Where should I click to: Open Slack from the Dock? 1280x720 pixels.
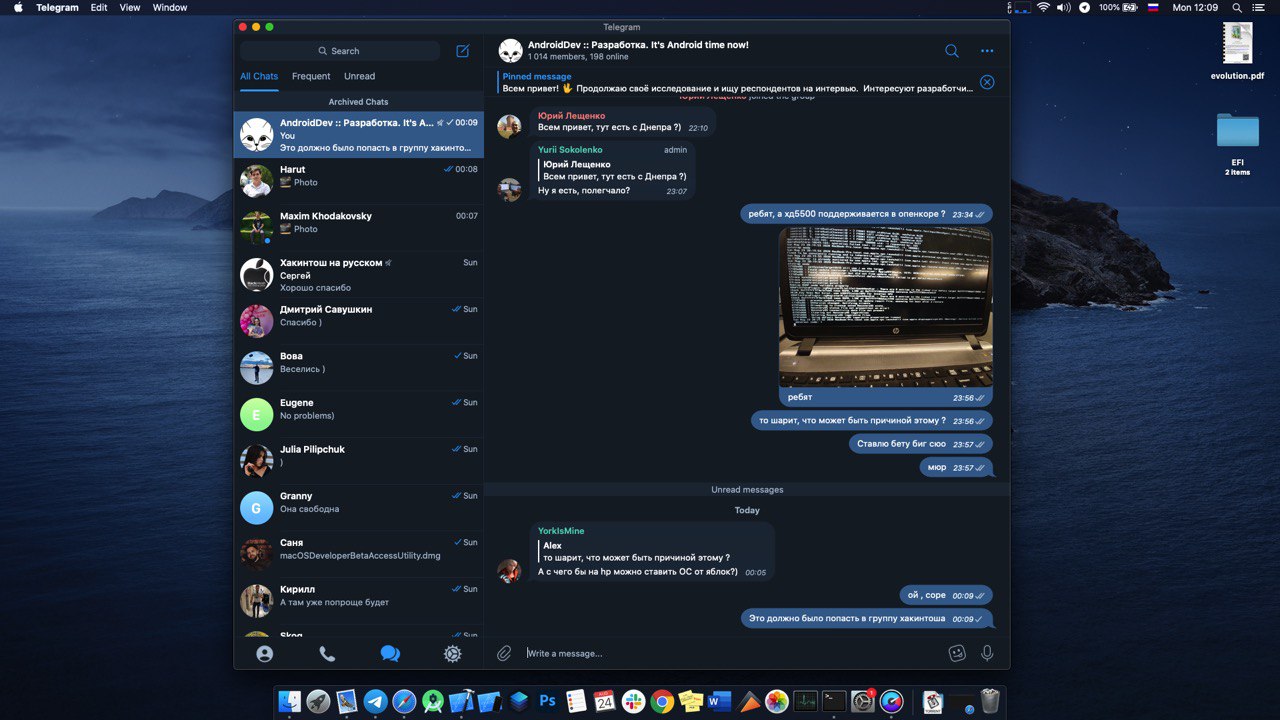coord(633,702)
